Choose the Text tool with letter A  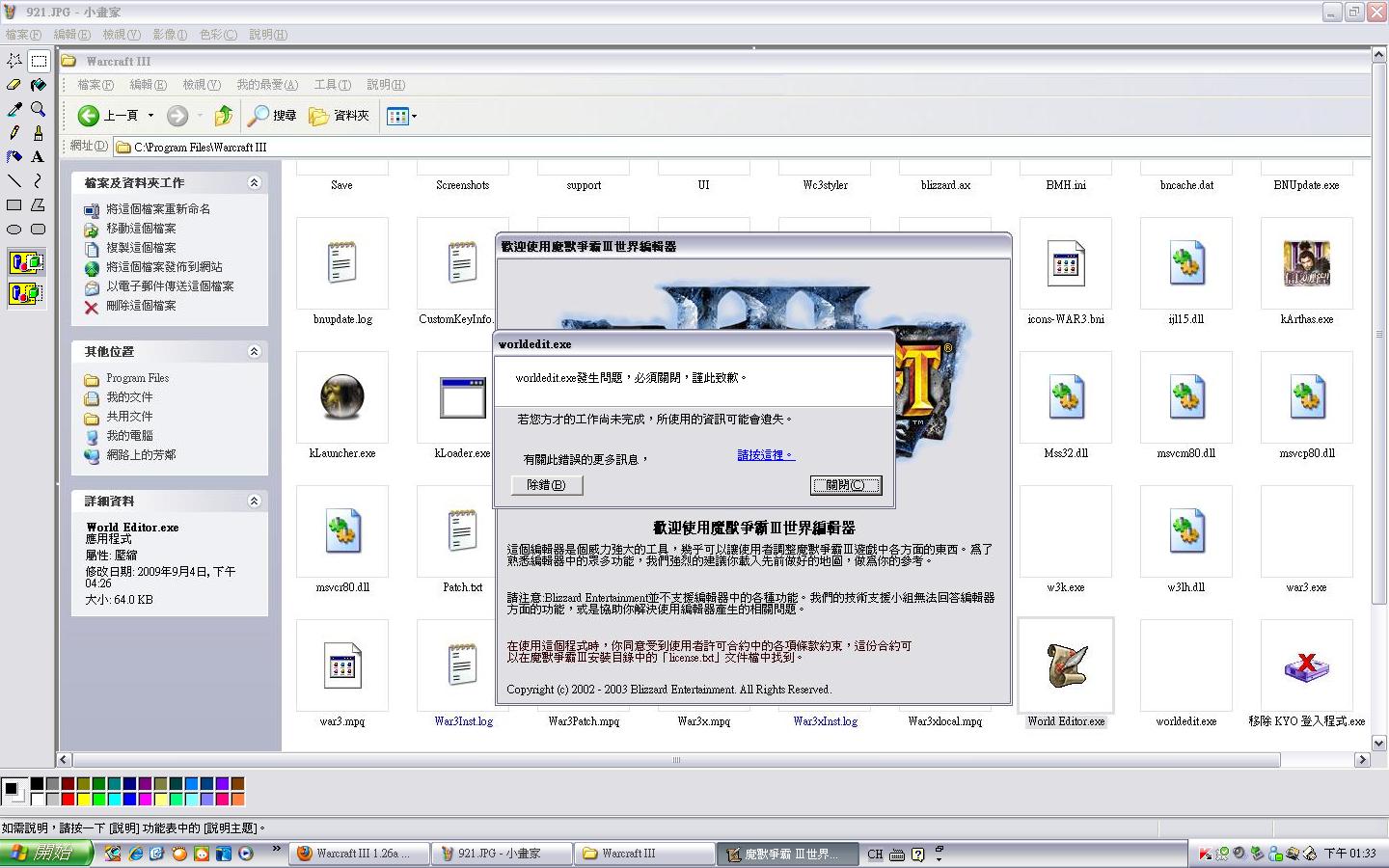click(x=38, y=156)
